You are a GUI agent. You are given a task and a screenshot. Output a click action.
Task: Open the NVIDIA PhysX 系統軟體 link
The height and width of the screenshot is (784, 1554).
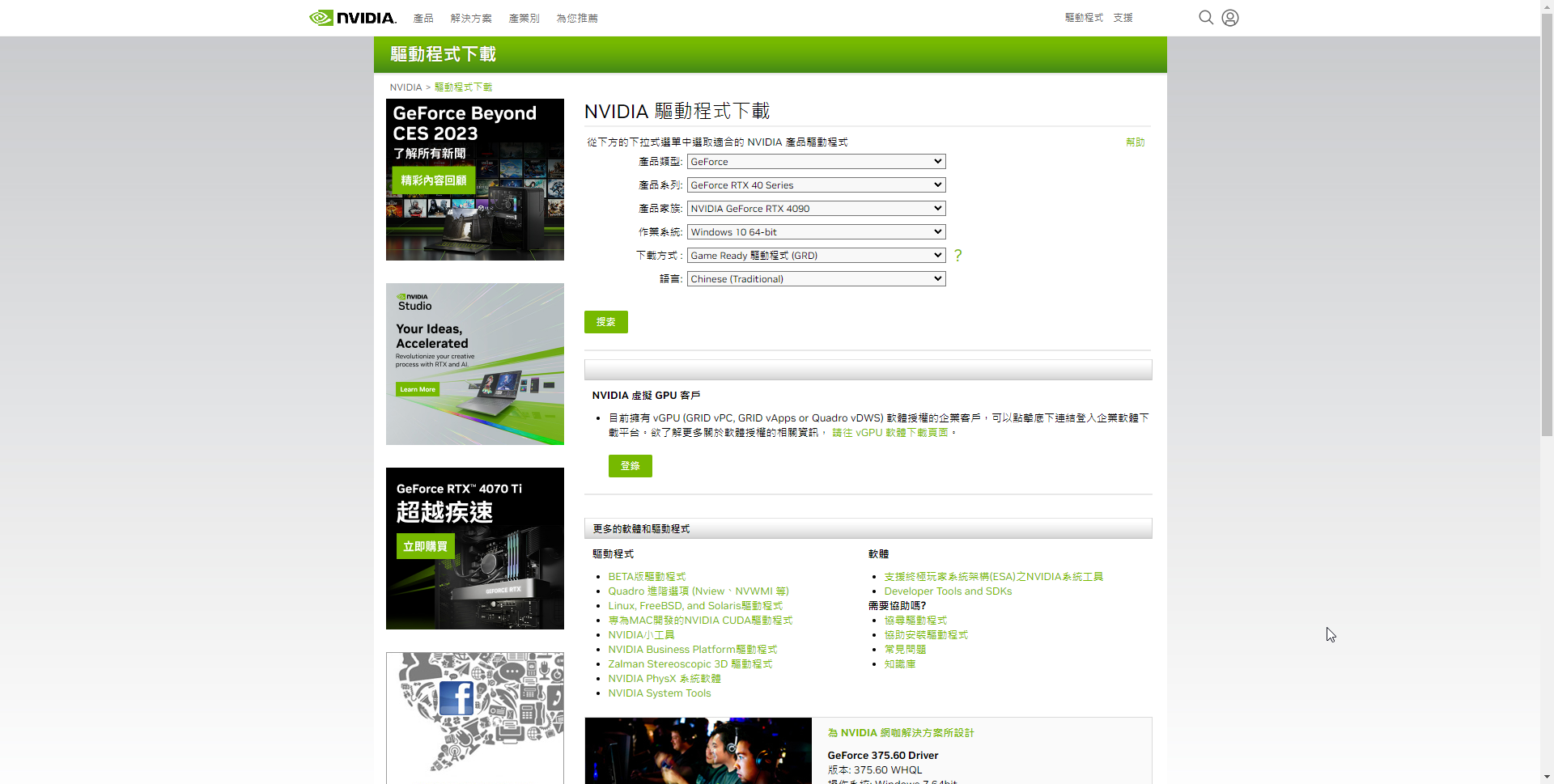(x=664, y=679)
